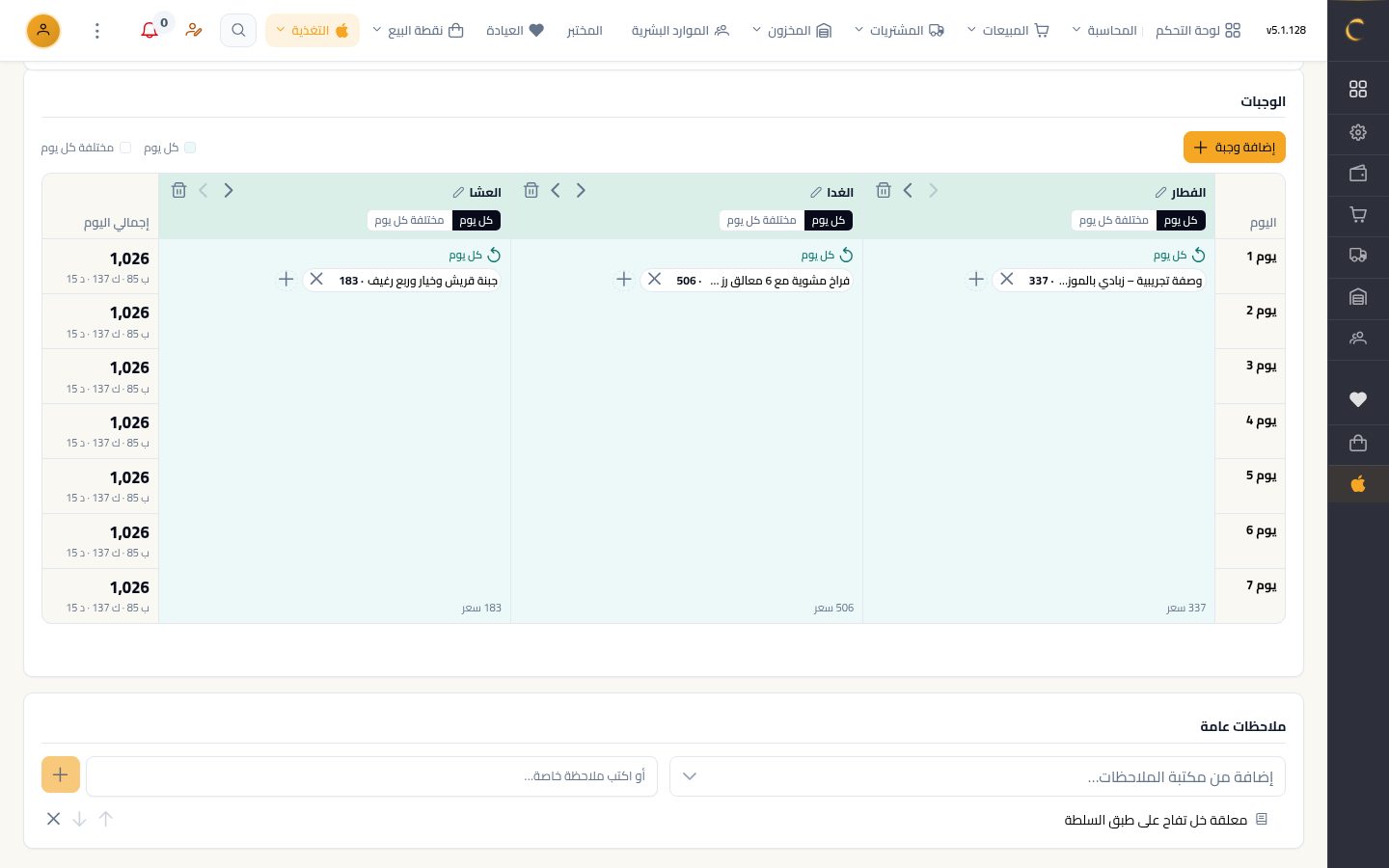Open the notes library dropdown
The height and width of the screenshot is (868, 1389).
click(x=977, y=776)
